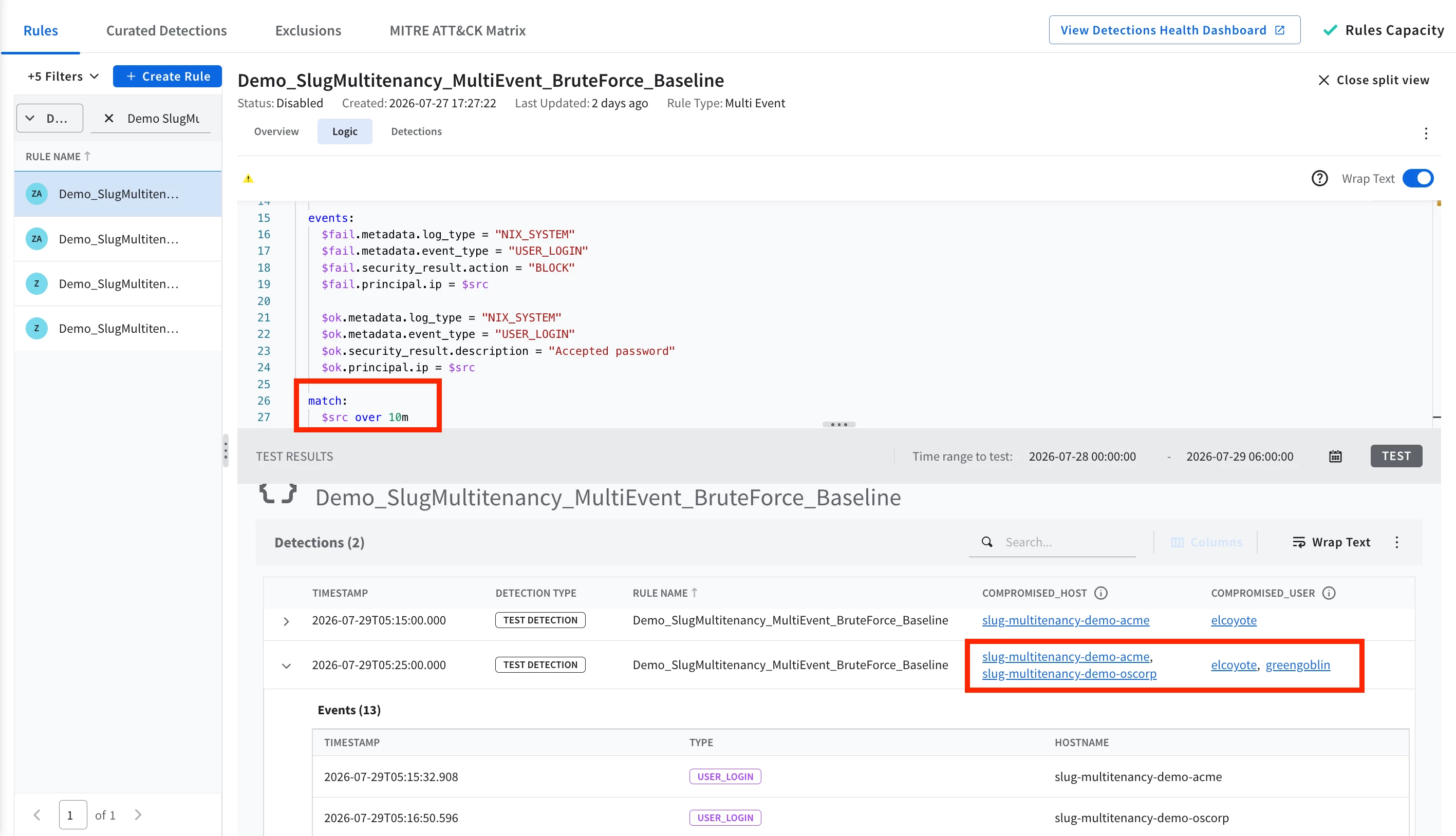Open the help icon next to Wrap Text
The width and height of the screenshot is (1456, 836).
pos(1319,179)
